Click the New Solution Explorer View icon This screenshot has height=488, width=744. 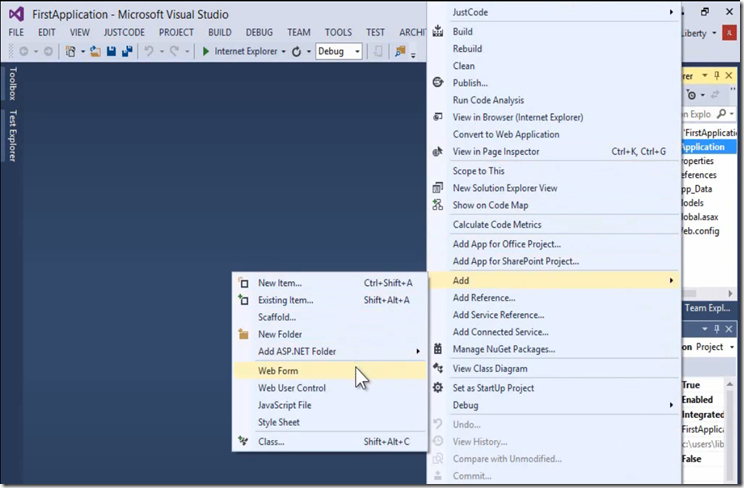(437, 188)
